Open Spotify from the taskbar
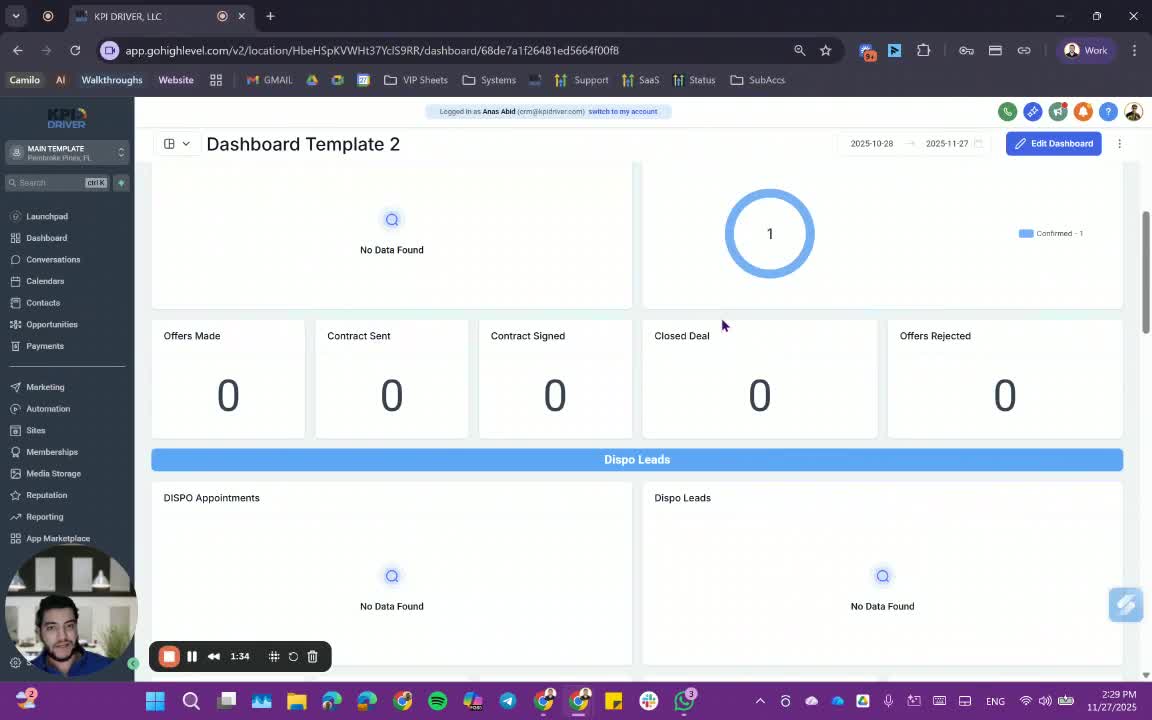The image size is (1152, 720). pos(437,701)
